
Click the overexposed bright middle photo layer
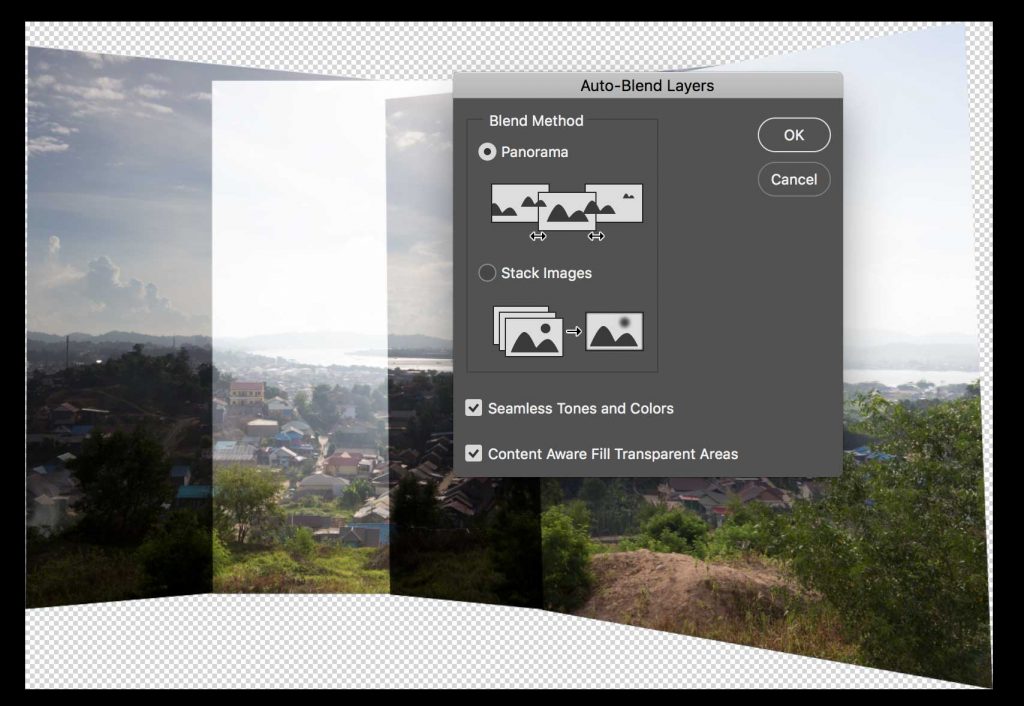(x=300, y=209)
